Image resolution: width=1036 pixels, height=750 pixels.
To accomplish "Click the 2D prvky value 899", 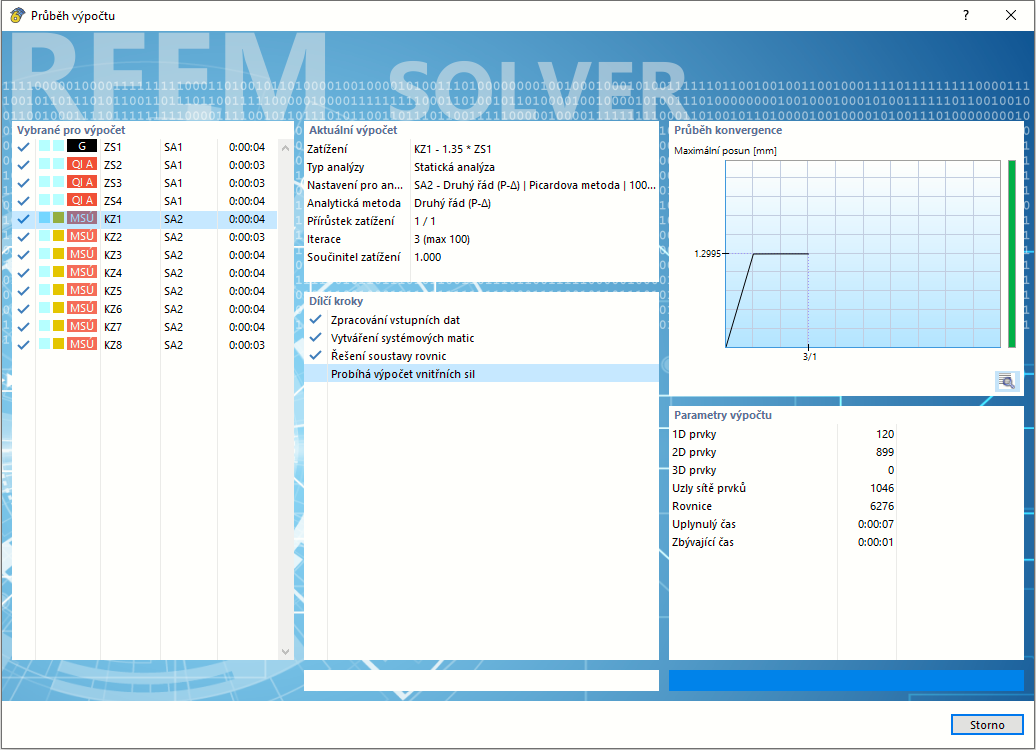I will [x=885, y=452].
